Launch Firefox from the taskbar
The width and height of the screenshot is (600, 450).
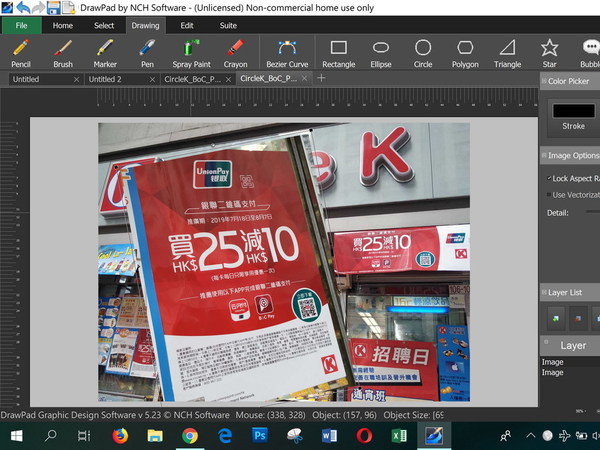coord(120,436)
